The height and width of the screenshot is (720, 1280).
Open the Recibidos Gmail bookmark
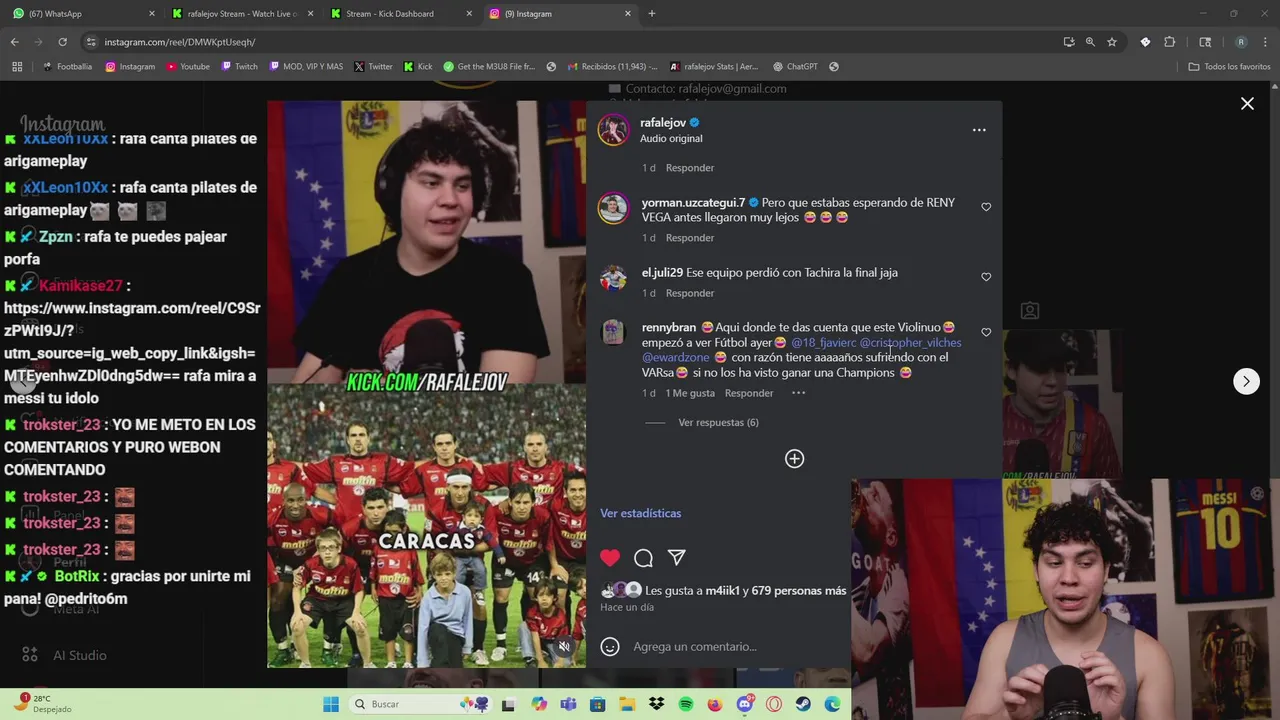pyautogui.click(x=612, y=67)
